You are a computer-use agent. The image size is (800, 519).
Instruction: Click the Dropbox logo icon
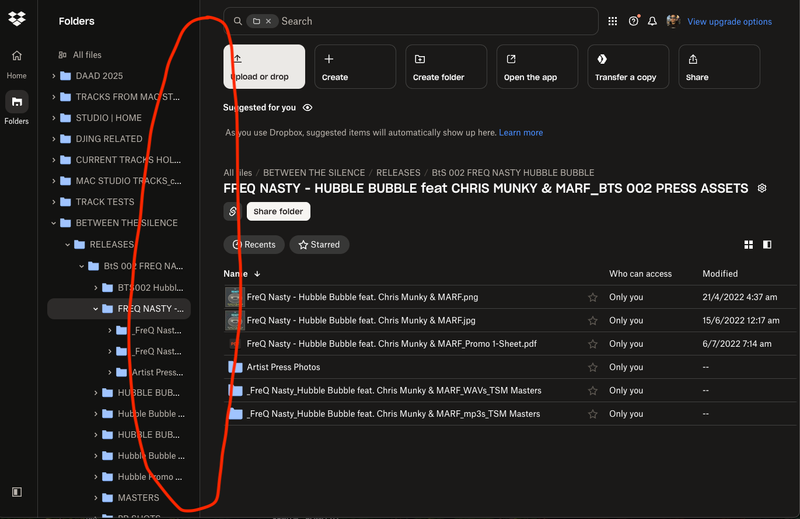coord(16,20)
